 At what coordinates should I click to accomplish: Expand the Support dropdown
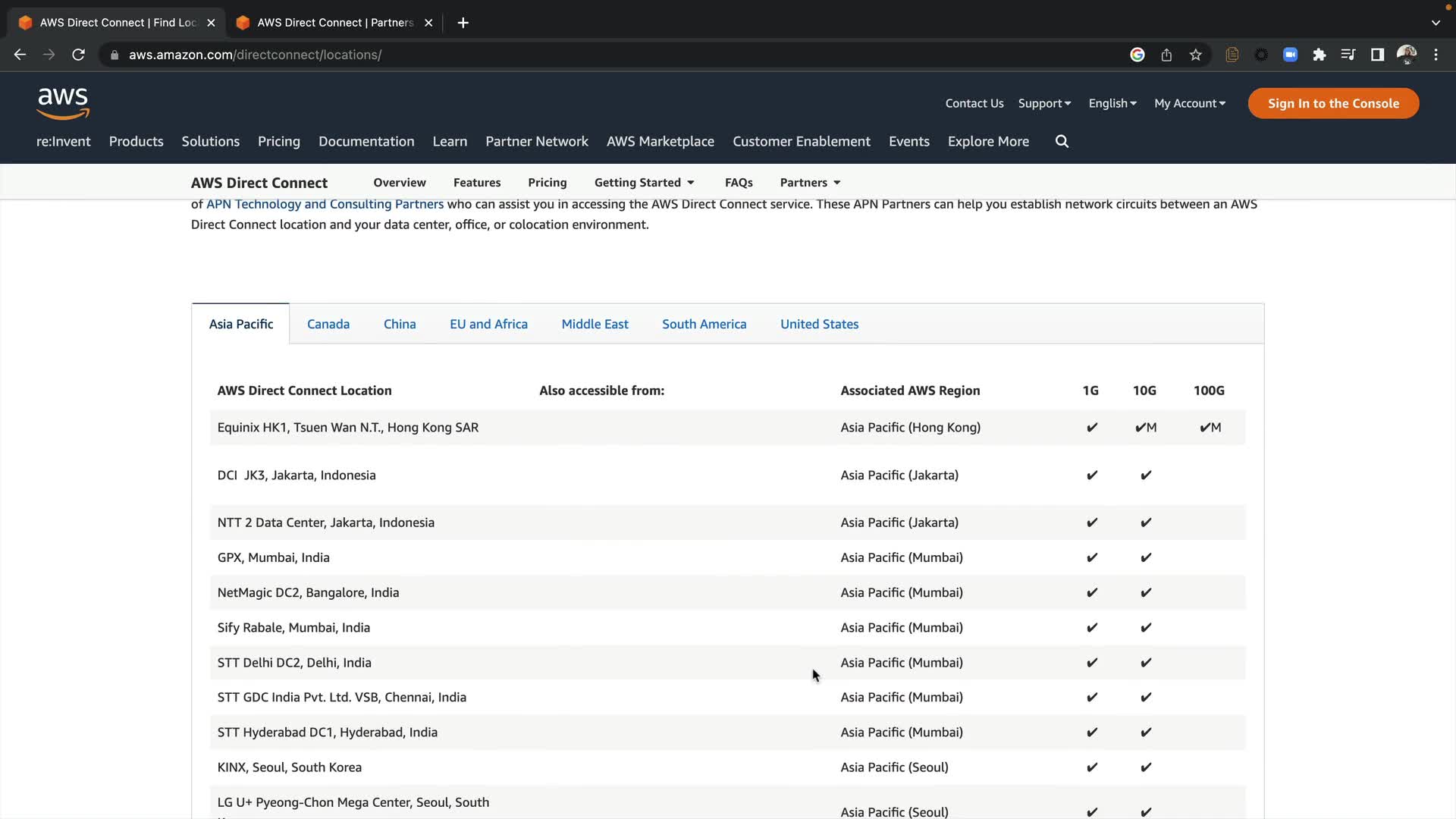pos(1044,103)
